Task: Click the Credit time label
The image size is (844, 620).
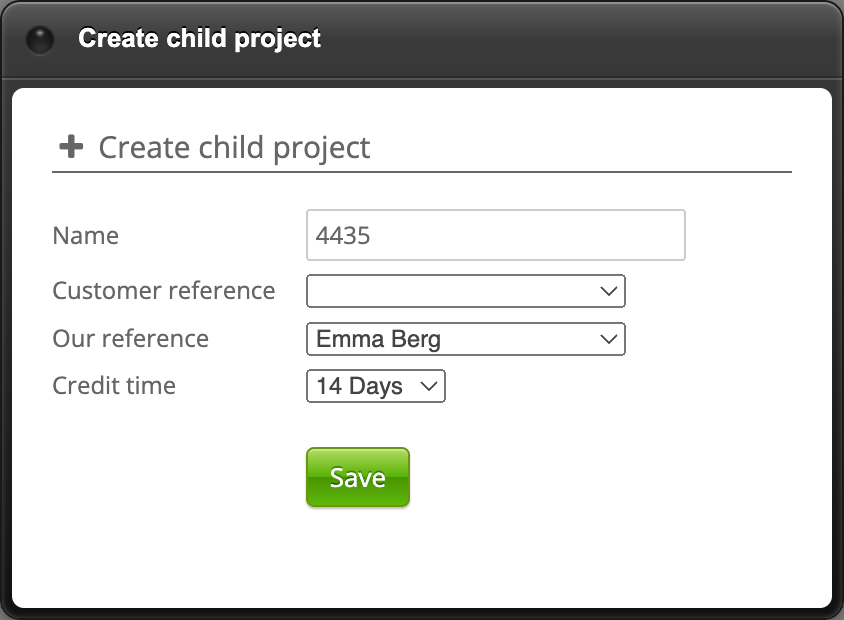Action: click(x=114, y=386)
